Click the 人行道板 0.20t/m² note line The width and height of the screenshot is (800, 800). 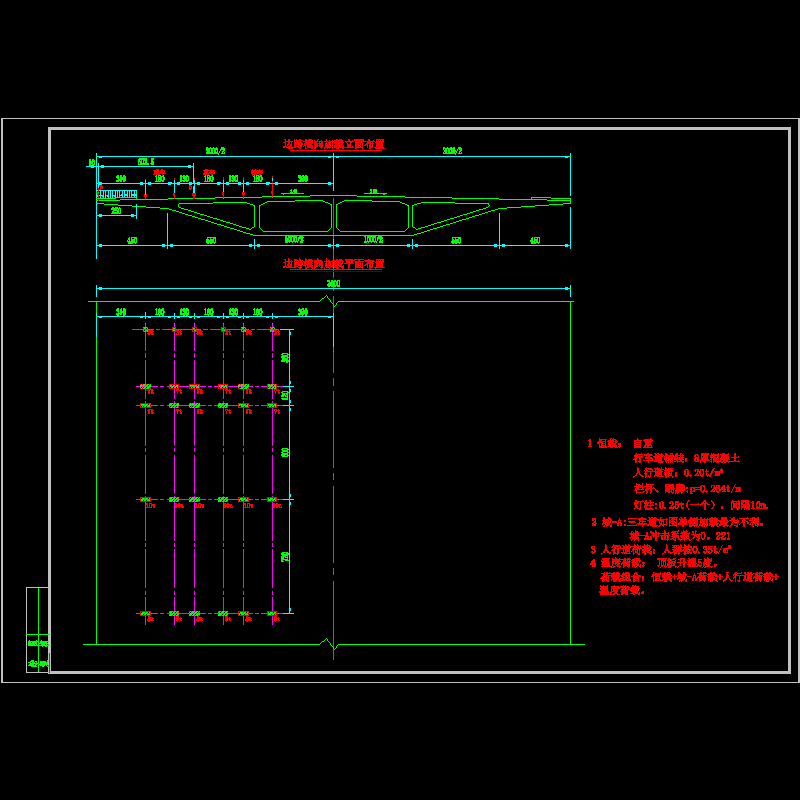point(678,472)
